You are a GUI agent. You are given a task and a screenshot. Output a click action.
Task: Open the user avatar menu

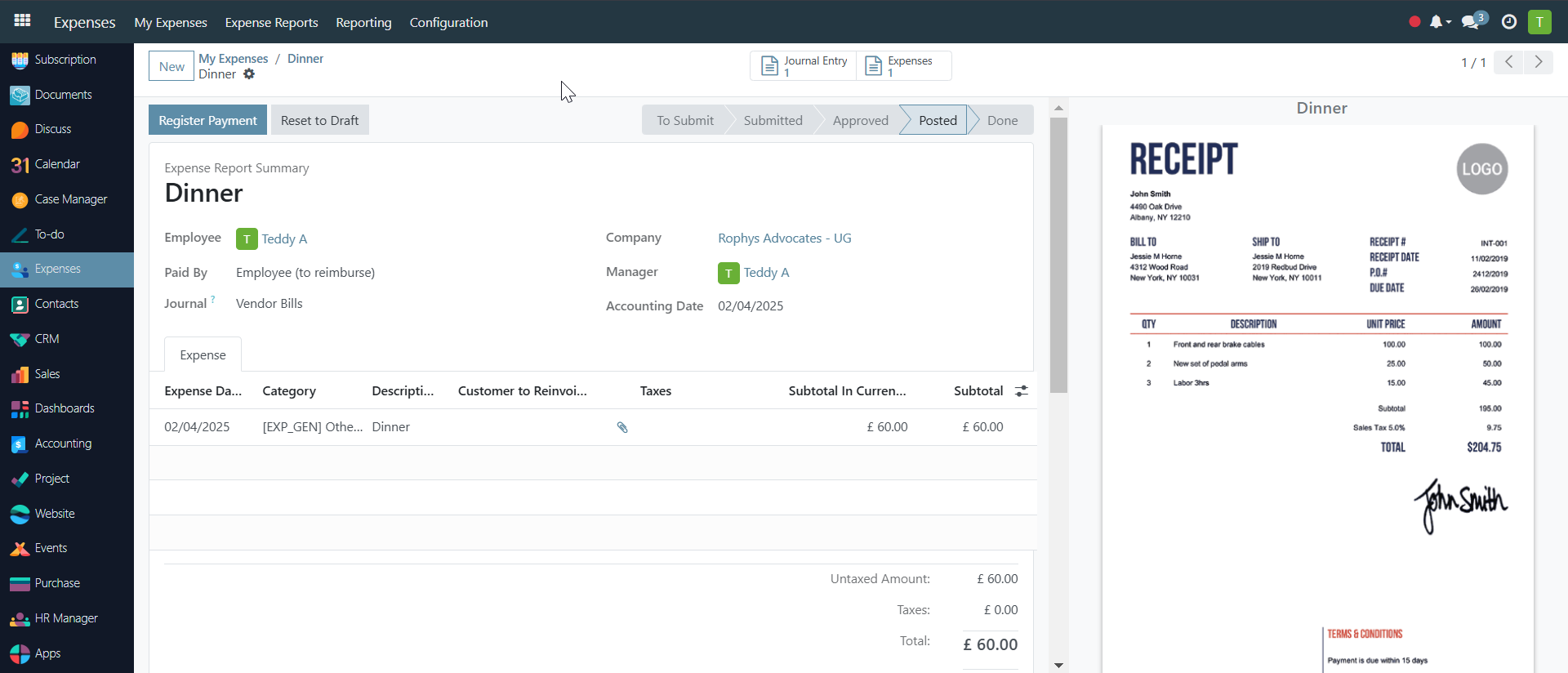1539,22
